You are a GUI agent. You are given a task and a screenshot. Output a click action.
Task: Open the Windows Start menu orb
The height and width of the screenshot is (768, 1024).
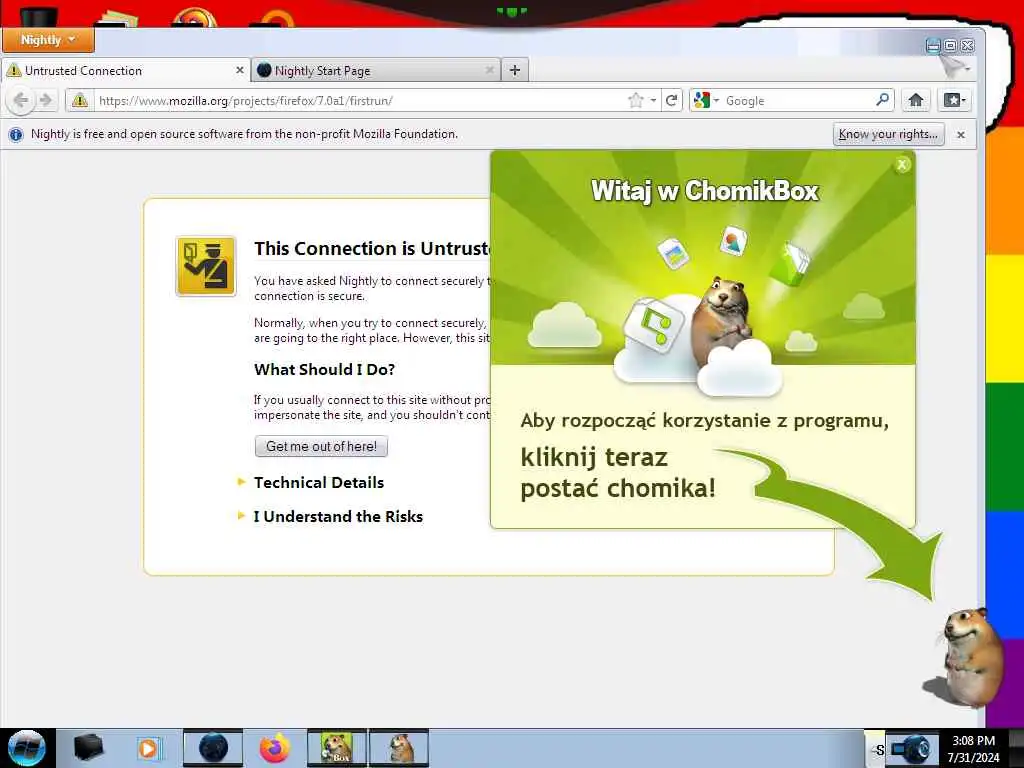(x=26, y=748)
